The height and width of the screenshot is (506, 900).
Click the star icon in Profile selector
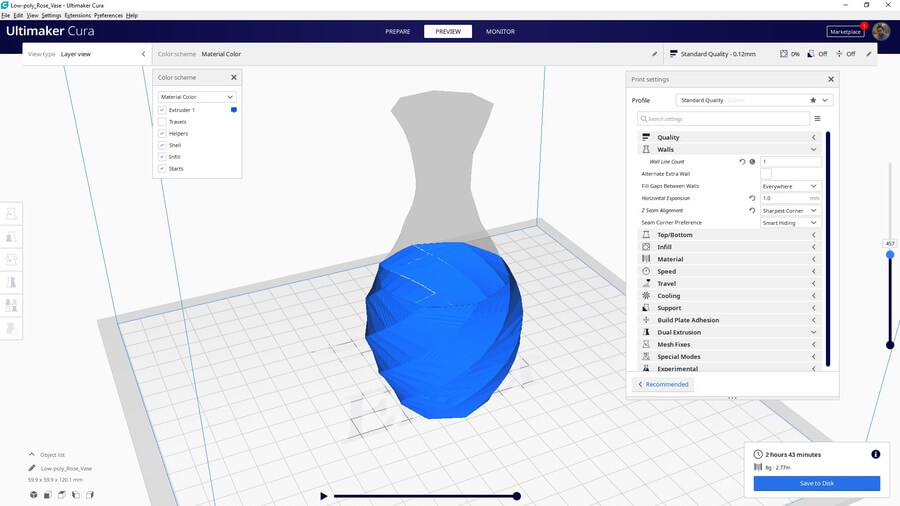pos(812,100)
